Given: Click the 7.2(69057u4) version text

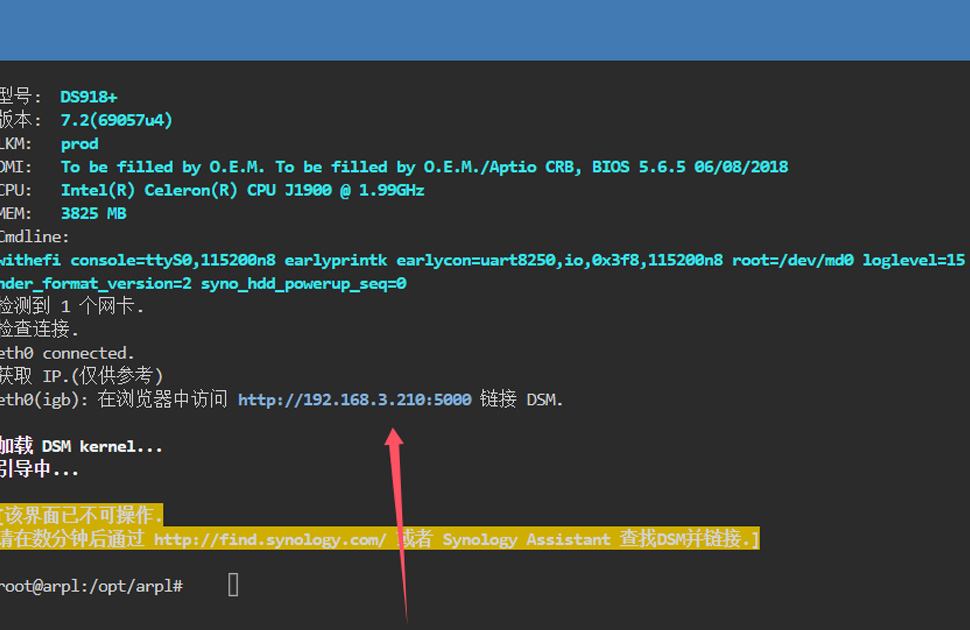Looking at the screenshot, I should point(116,120).
